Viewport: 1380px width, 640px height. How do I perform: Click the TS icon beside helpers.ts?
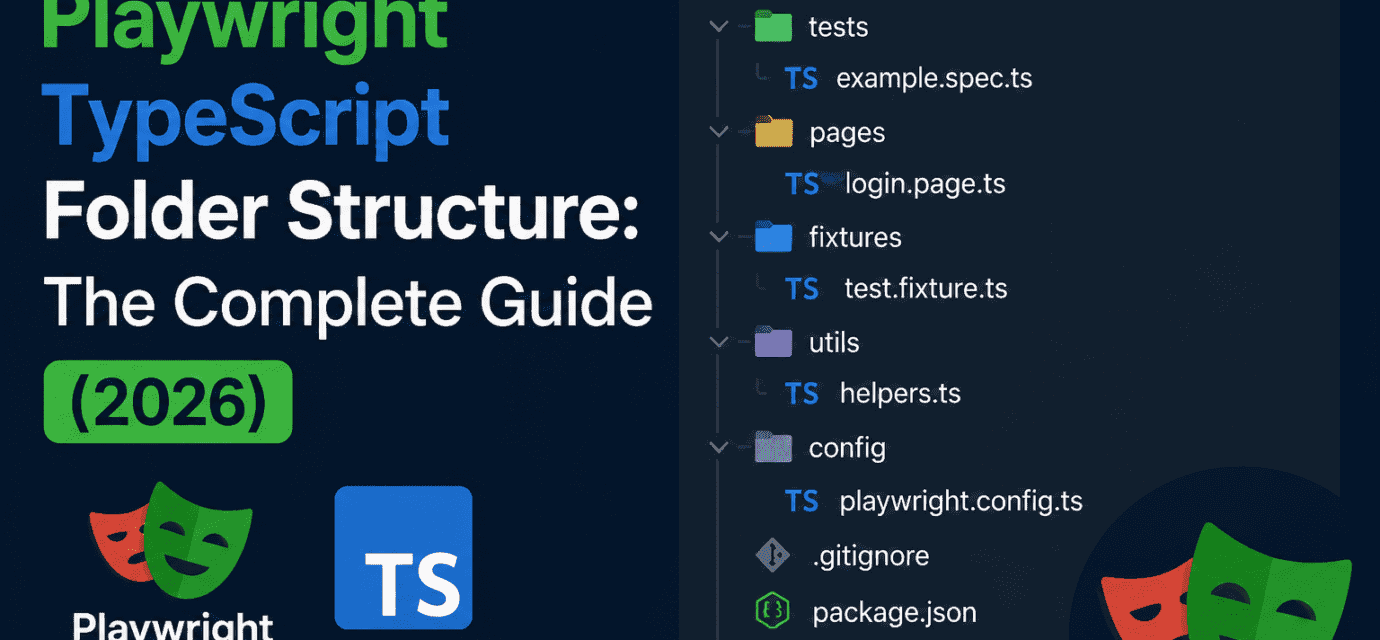pos(802,394)
